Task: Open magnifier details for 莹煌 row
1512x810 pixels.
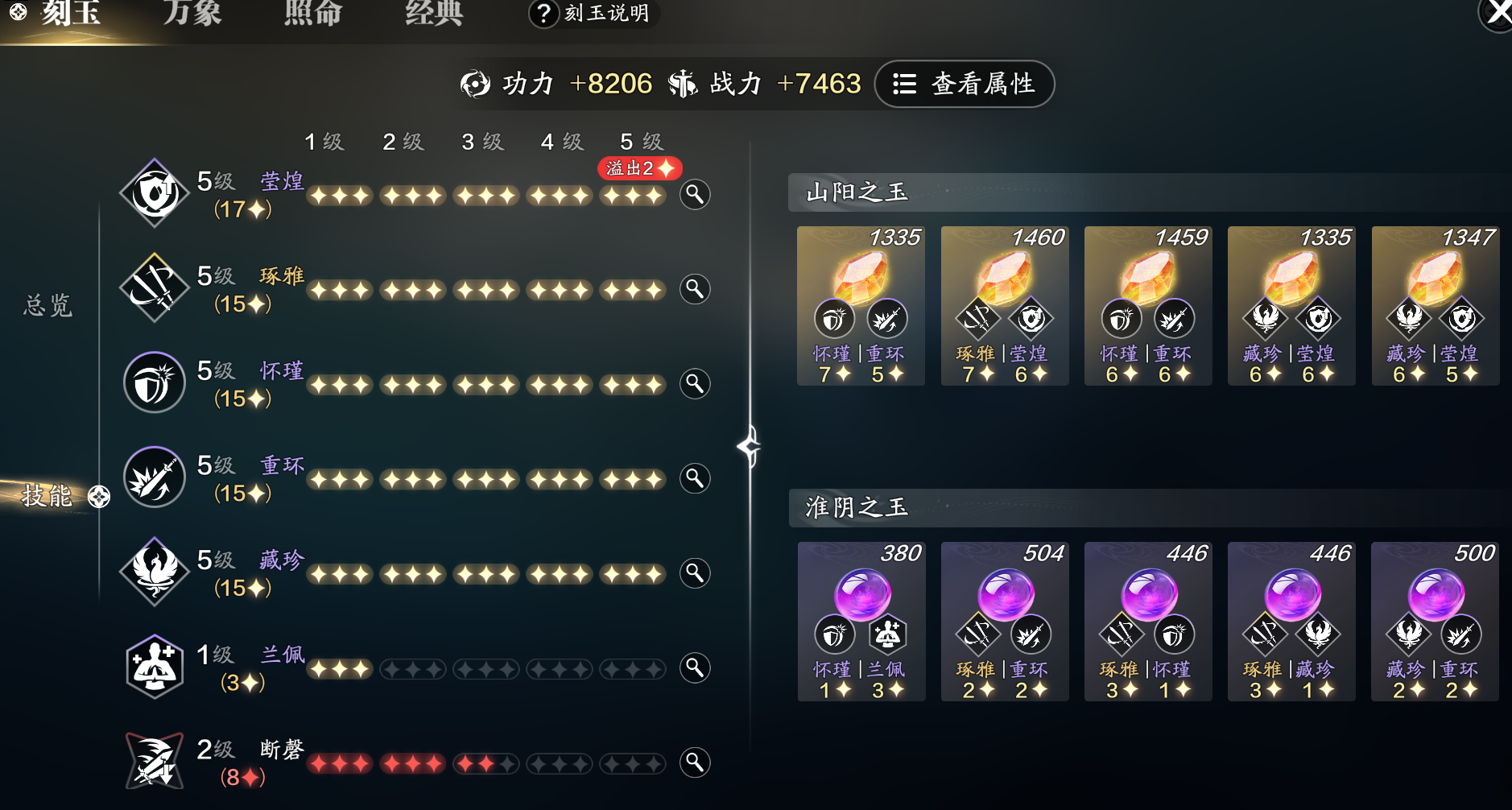Action: [x=695, y=194]
